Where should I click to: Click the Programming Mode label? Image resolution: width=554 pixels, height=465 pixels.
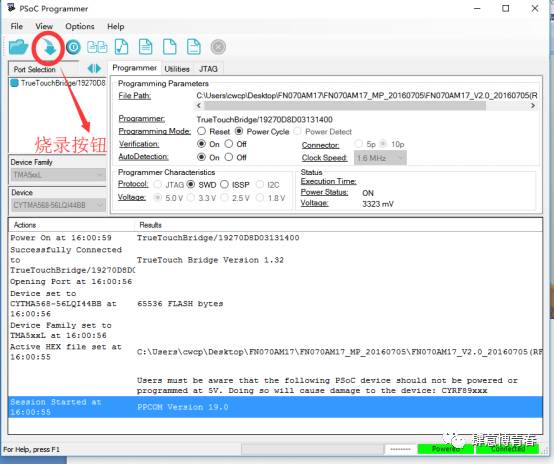(154, 131)
